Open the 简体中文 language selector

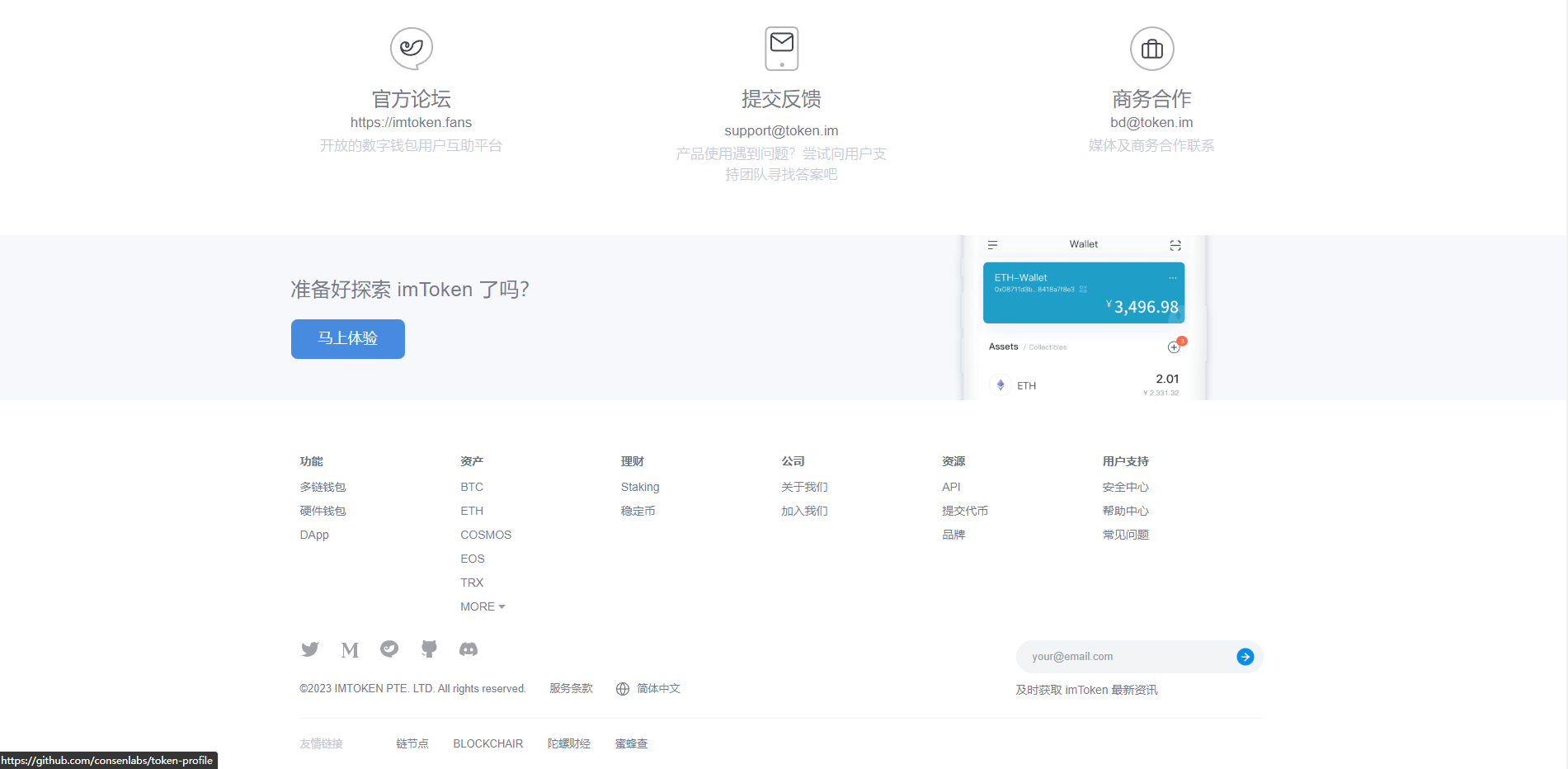(658, 689)
